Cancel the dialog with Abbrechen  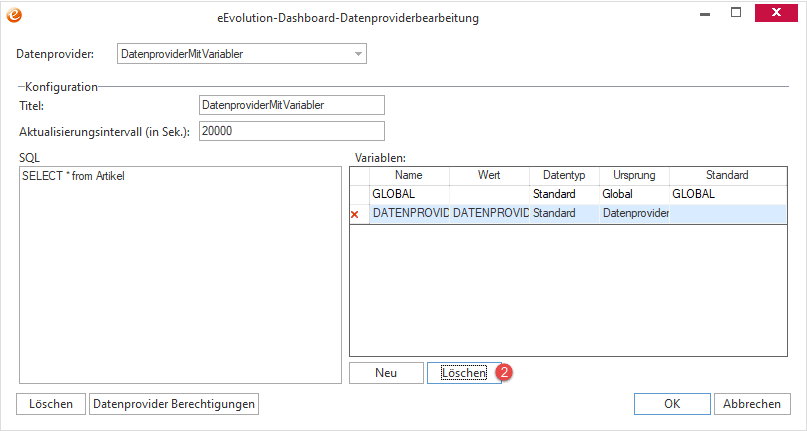point(752,404)
